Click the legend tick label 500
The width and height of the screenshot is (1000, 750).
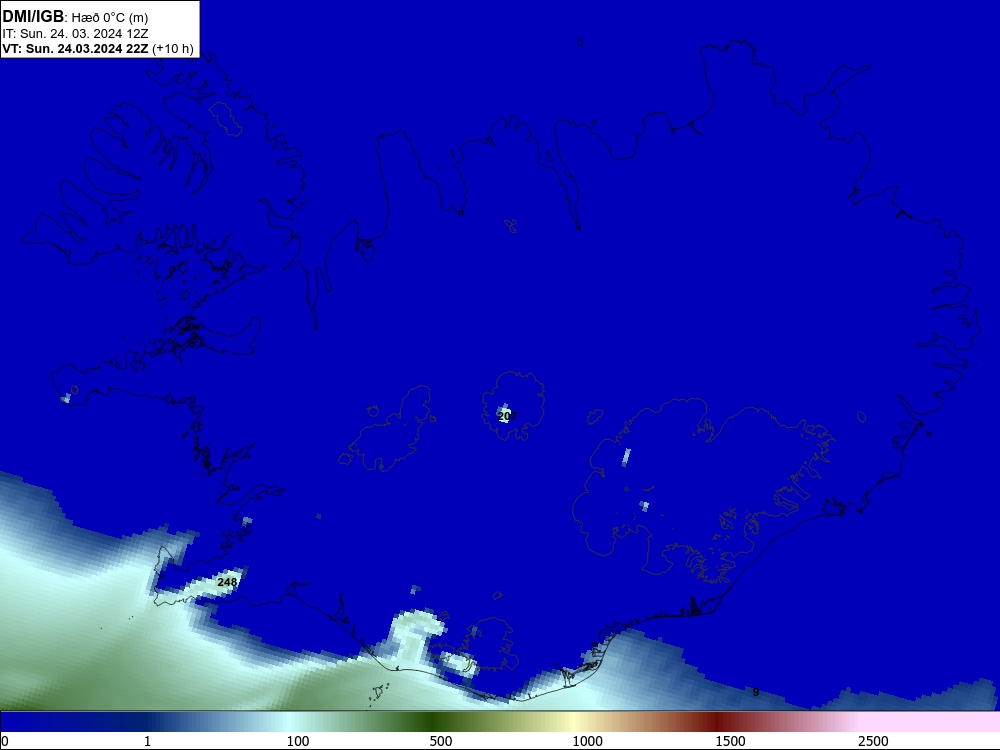pos(441,741)
